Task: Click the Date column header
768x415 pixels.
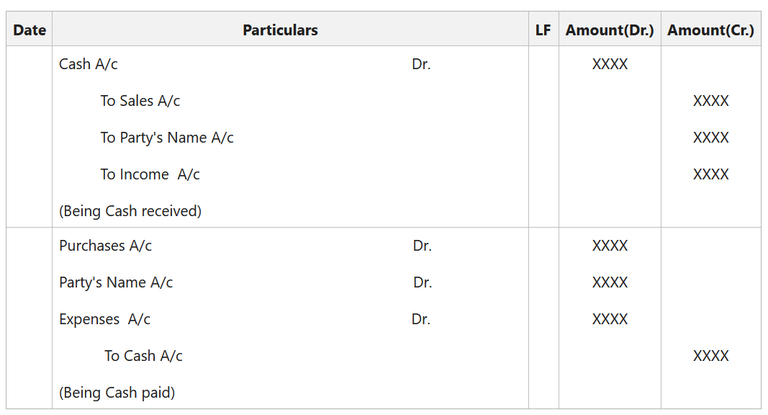Action: (30, 30)
